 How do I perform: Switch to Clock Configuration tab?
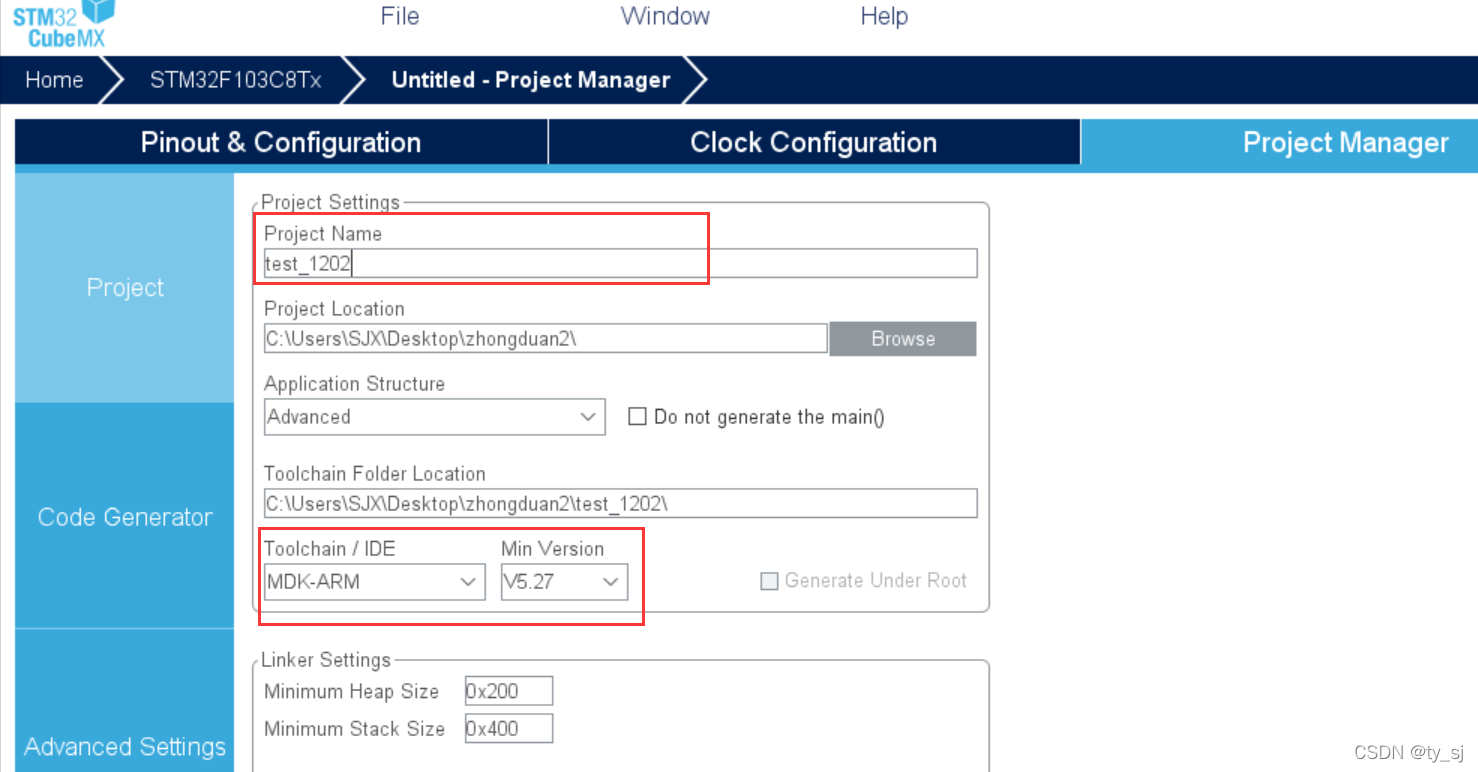[814, 142]
